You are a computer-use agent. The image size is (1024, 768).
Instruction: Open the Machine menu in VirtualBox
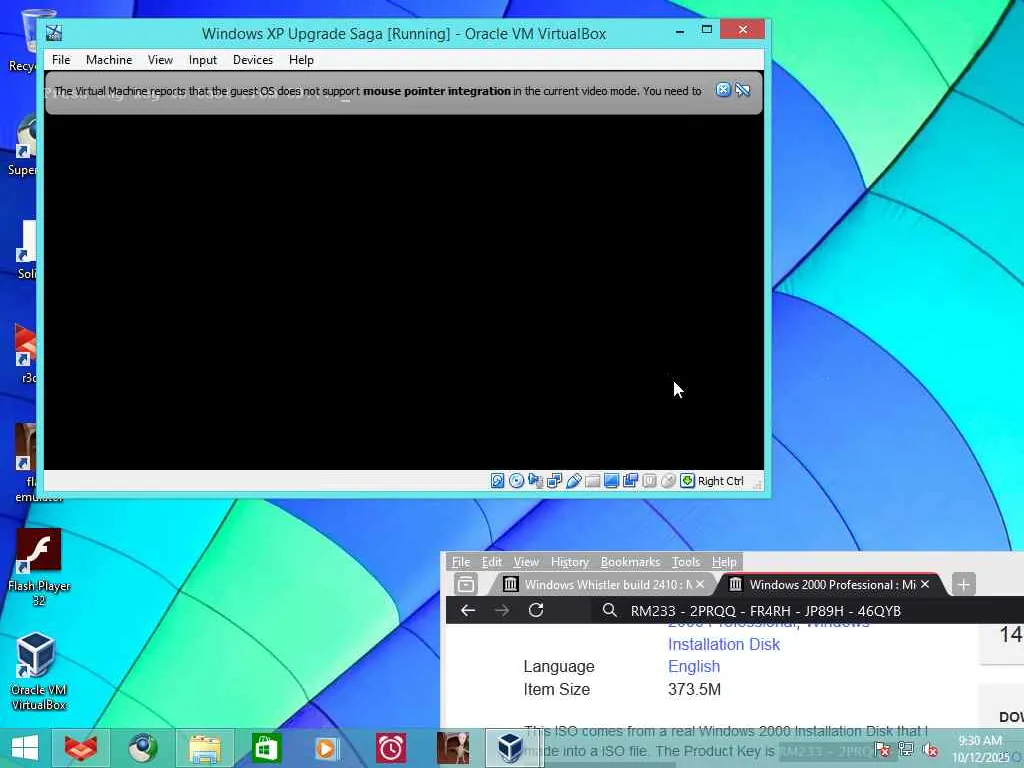(109, 60)
